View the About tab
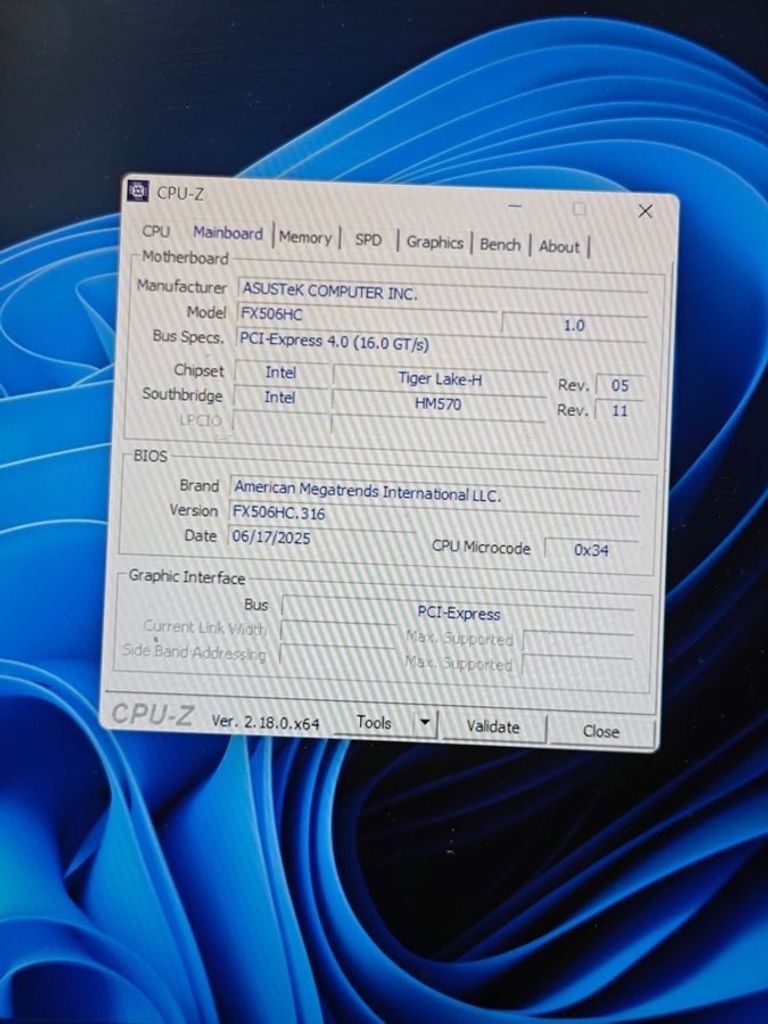Viewport: 768px width, 1024px height. (559, 246)
